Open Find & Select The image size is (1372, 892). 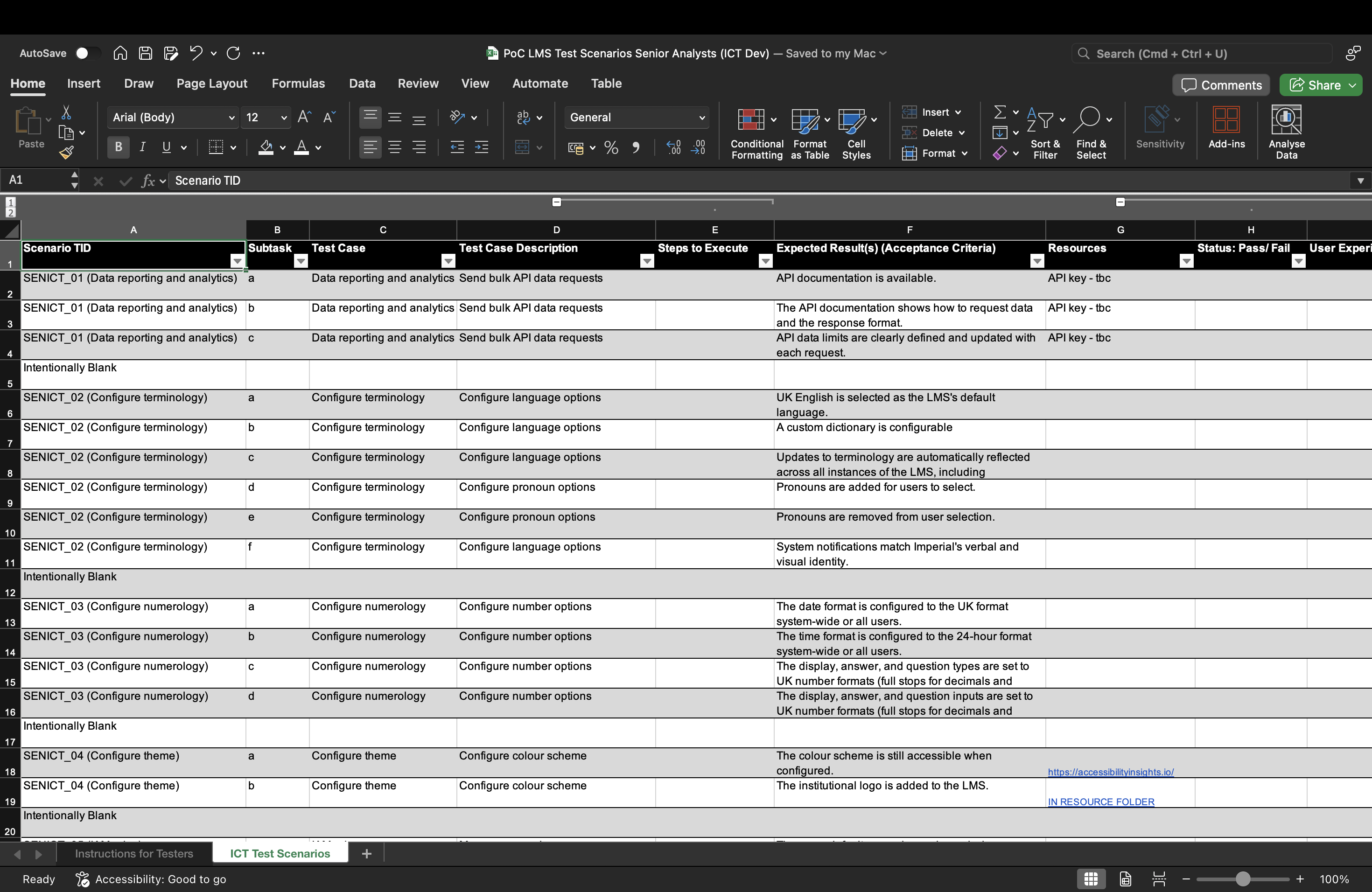[1091, 132]
